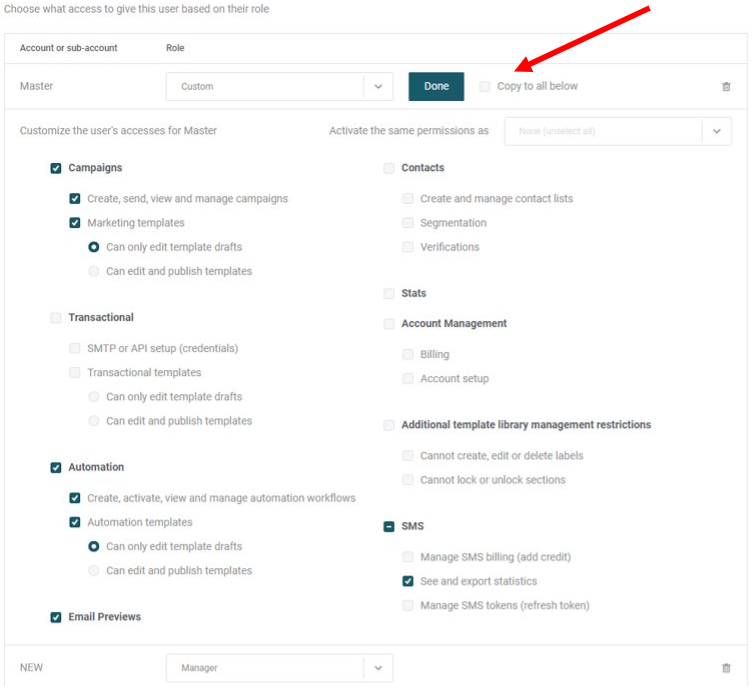The image size is (752, 691).
Task: Uncheck Marketing templates checkbox
Action: [75, 223]
